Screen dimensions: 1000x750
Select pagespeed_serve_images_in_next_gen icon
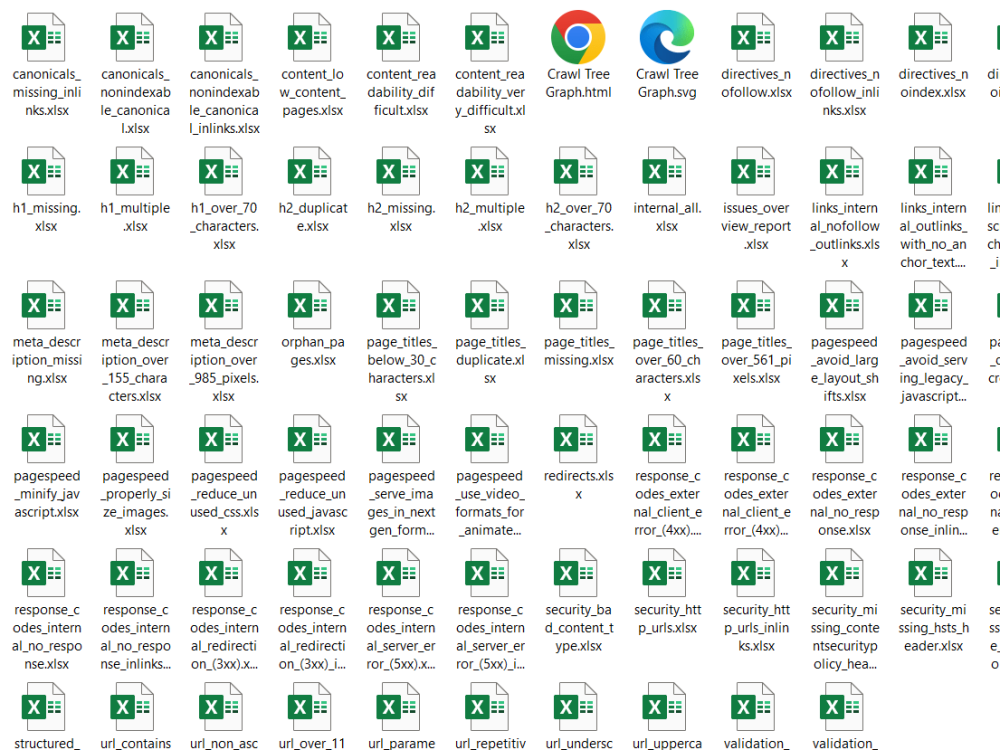point(399,439)
